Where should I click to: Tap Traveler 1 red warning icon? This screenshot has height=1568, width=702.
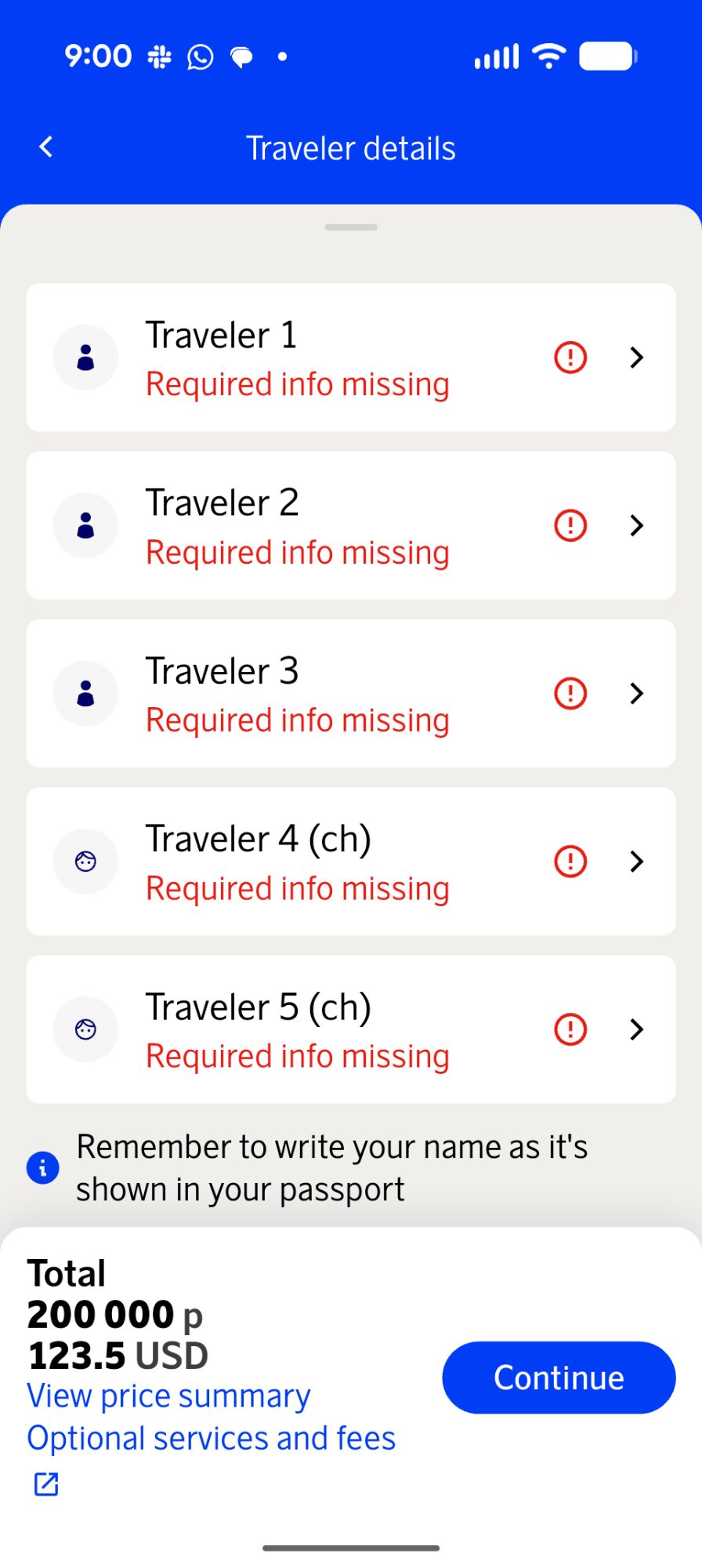click(570, 358)
